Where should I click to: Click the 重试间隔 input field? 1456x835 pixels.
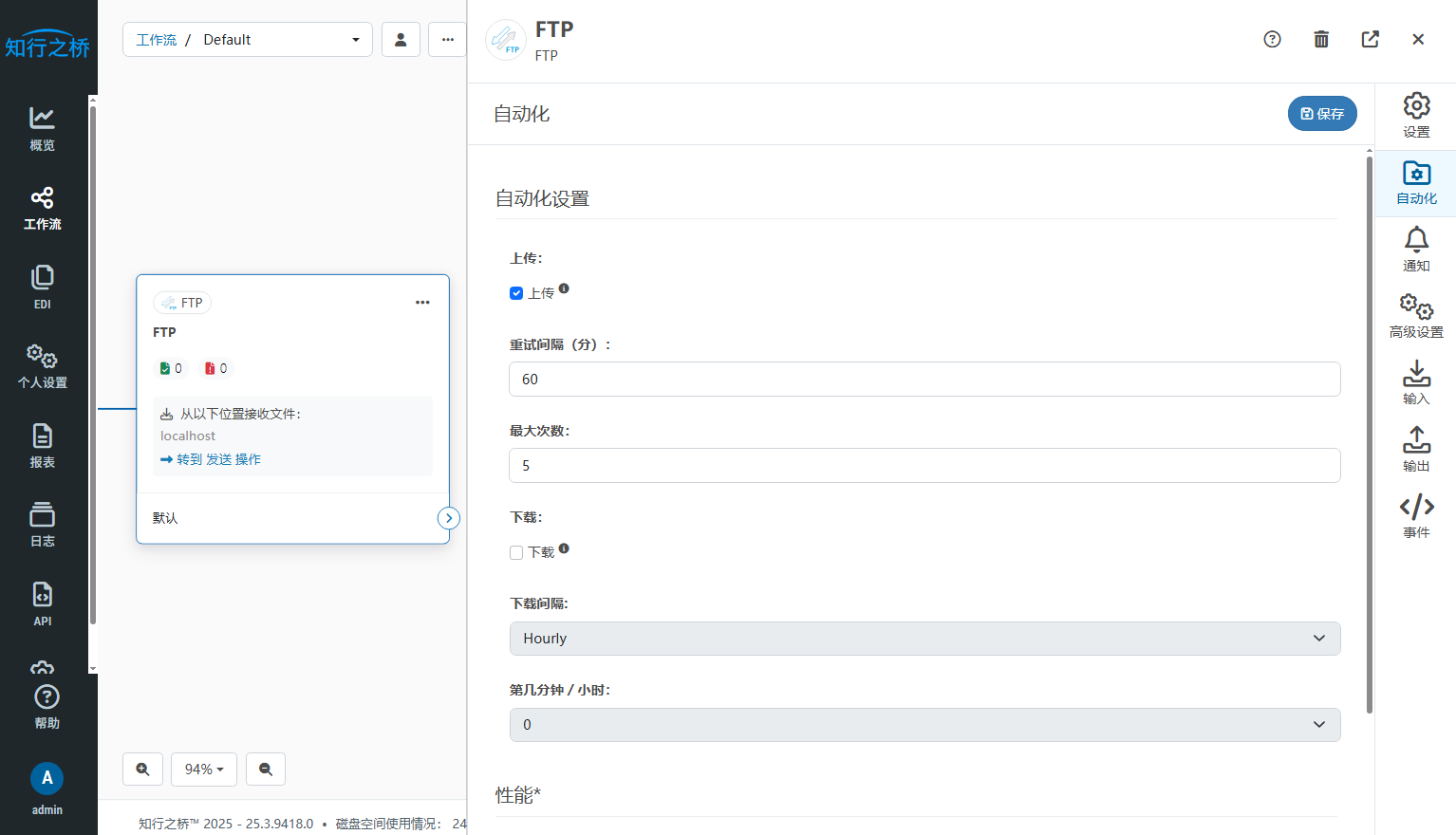click(924, 380)
